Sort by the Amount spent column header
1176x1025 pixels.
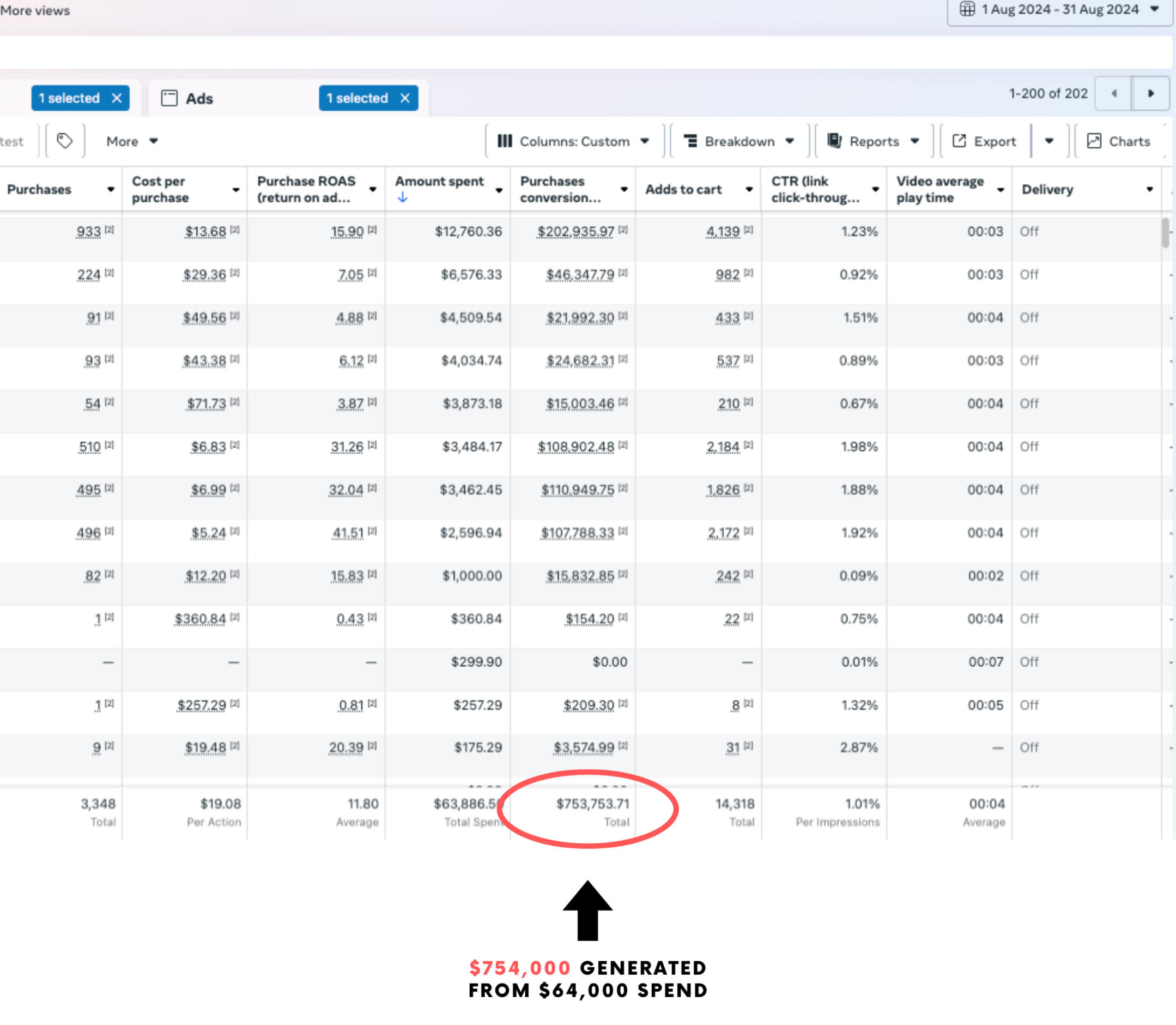(439, 182)
